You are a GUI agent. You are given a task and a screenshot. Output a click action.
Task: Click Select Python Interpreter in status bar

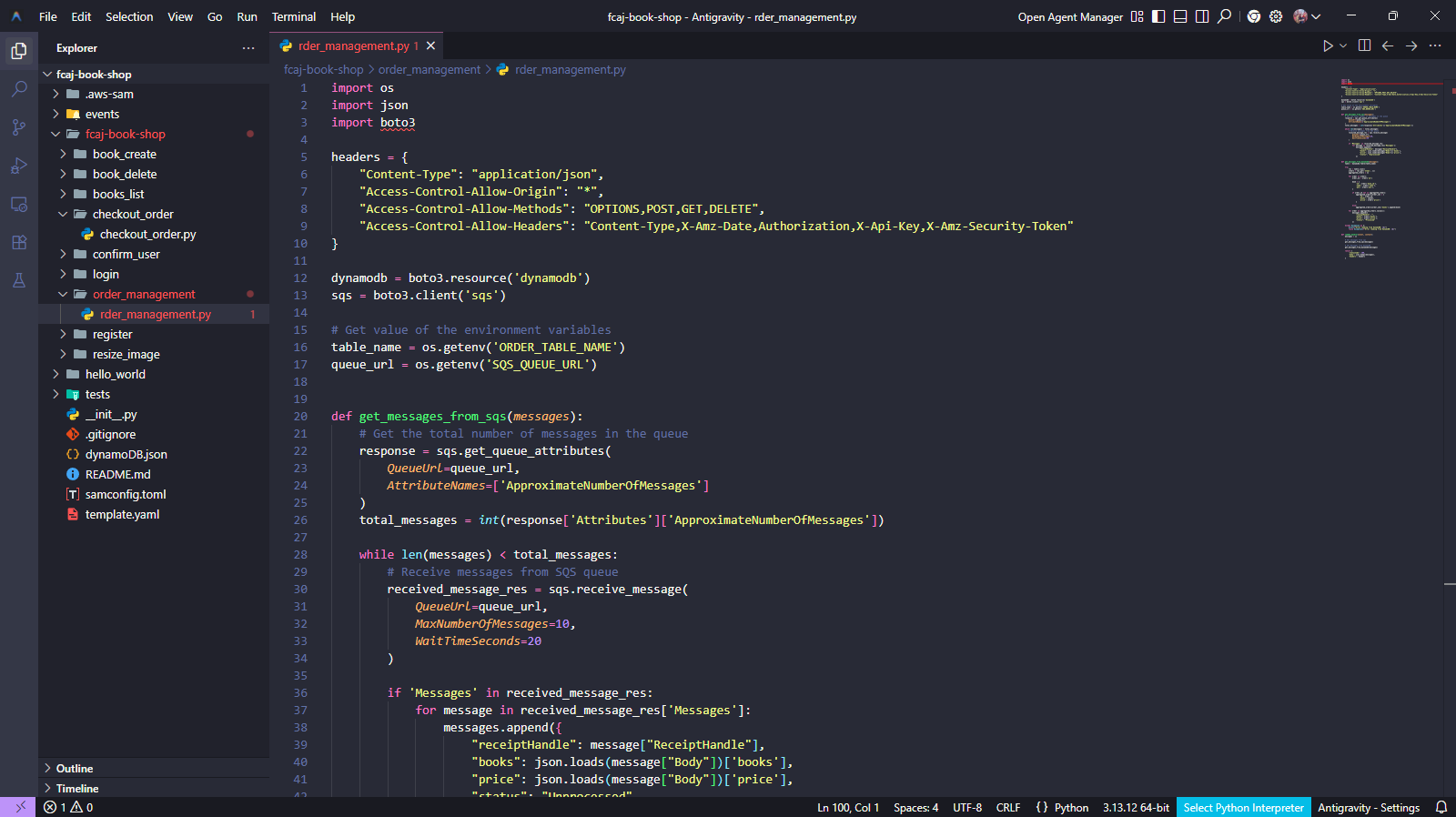pos(1243,807)
